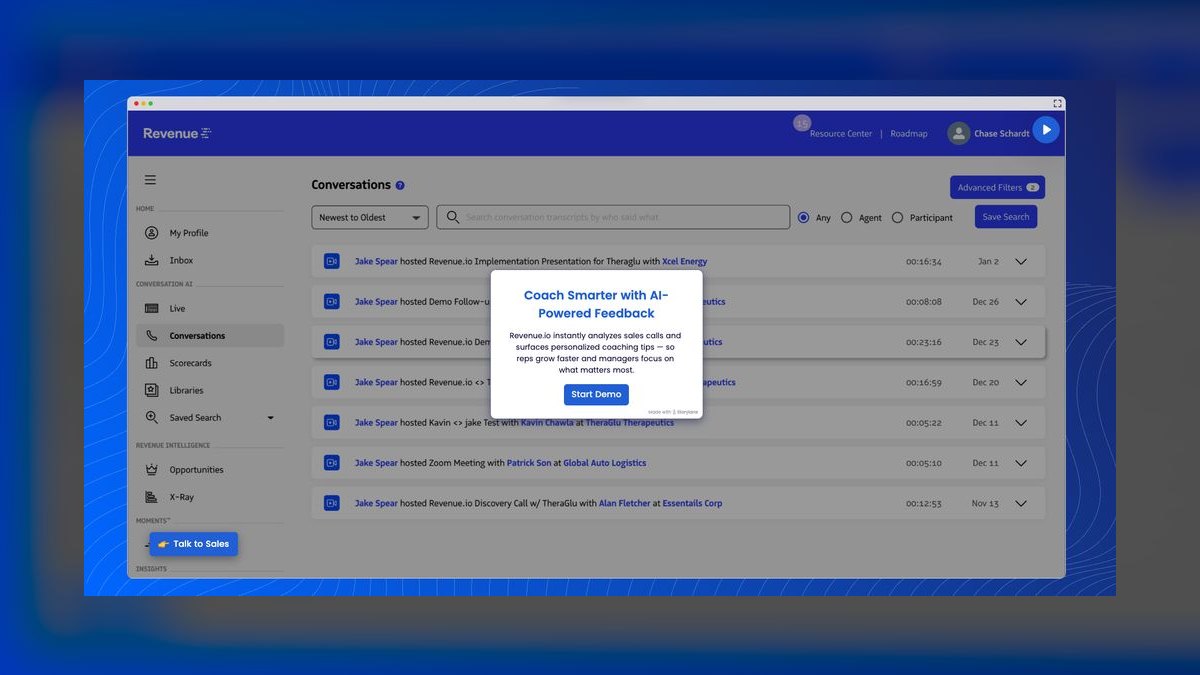Click video icon of Demo Follow-up conversation

tap(332, 302)
